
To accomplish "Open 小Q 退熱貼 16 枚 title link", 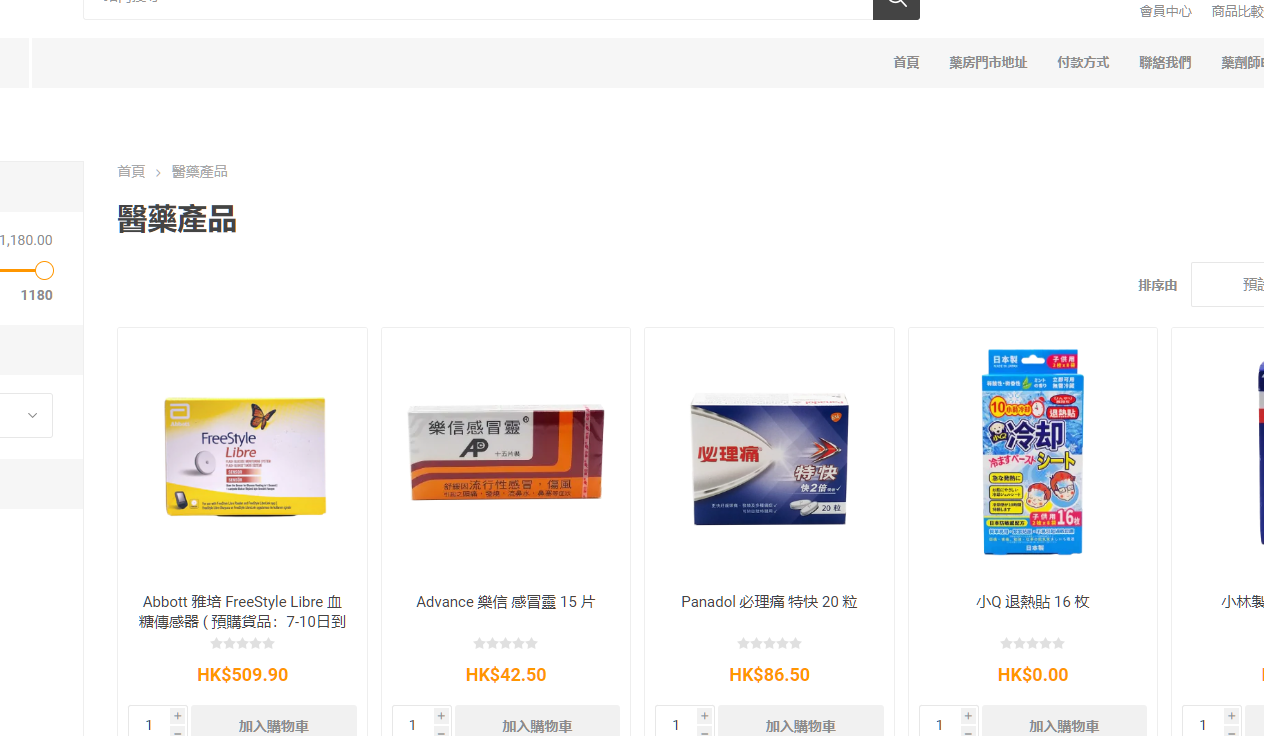I will (x=1033, y=602).
